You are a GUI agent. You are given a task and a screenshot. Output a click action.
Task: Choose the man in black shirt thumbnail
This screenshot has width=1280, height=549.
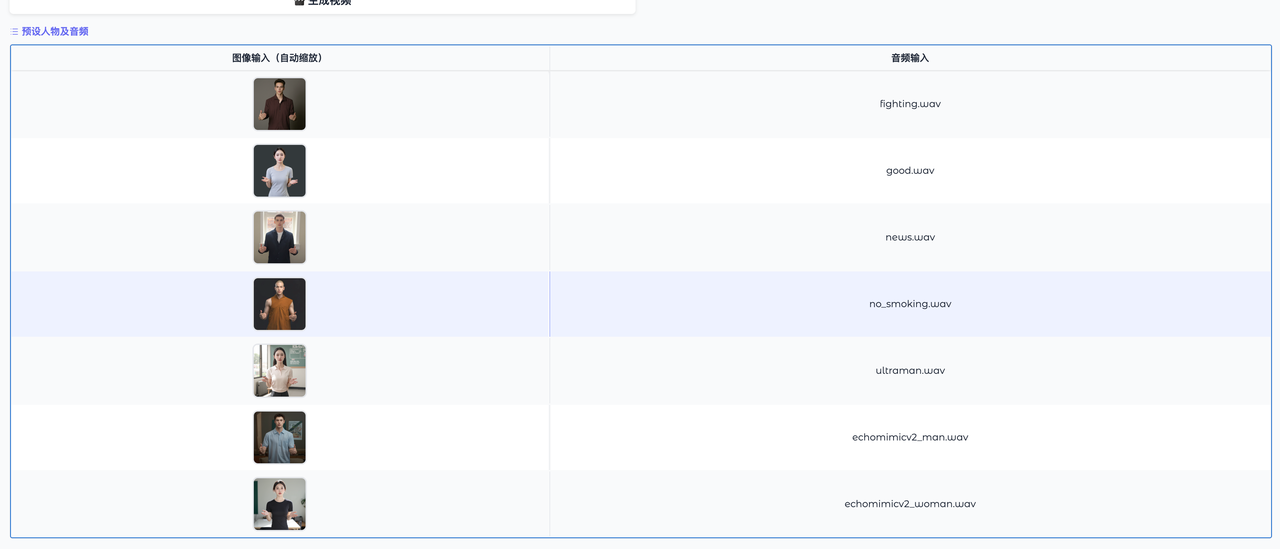[279, 237]
